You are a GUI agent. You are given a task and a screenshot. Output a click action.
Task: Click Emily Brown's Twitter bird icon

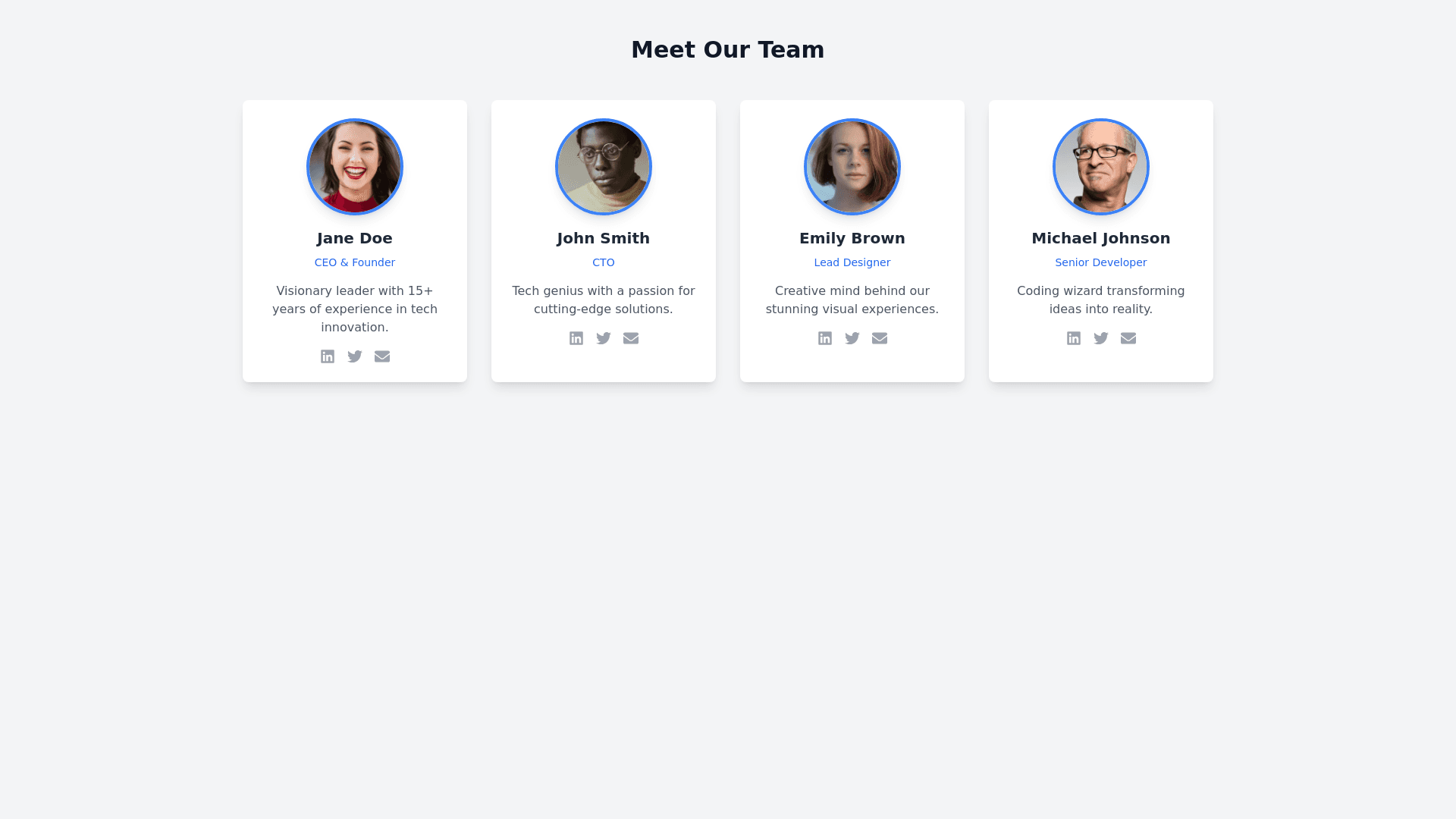click(x=852, y=338)
